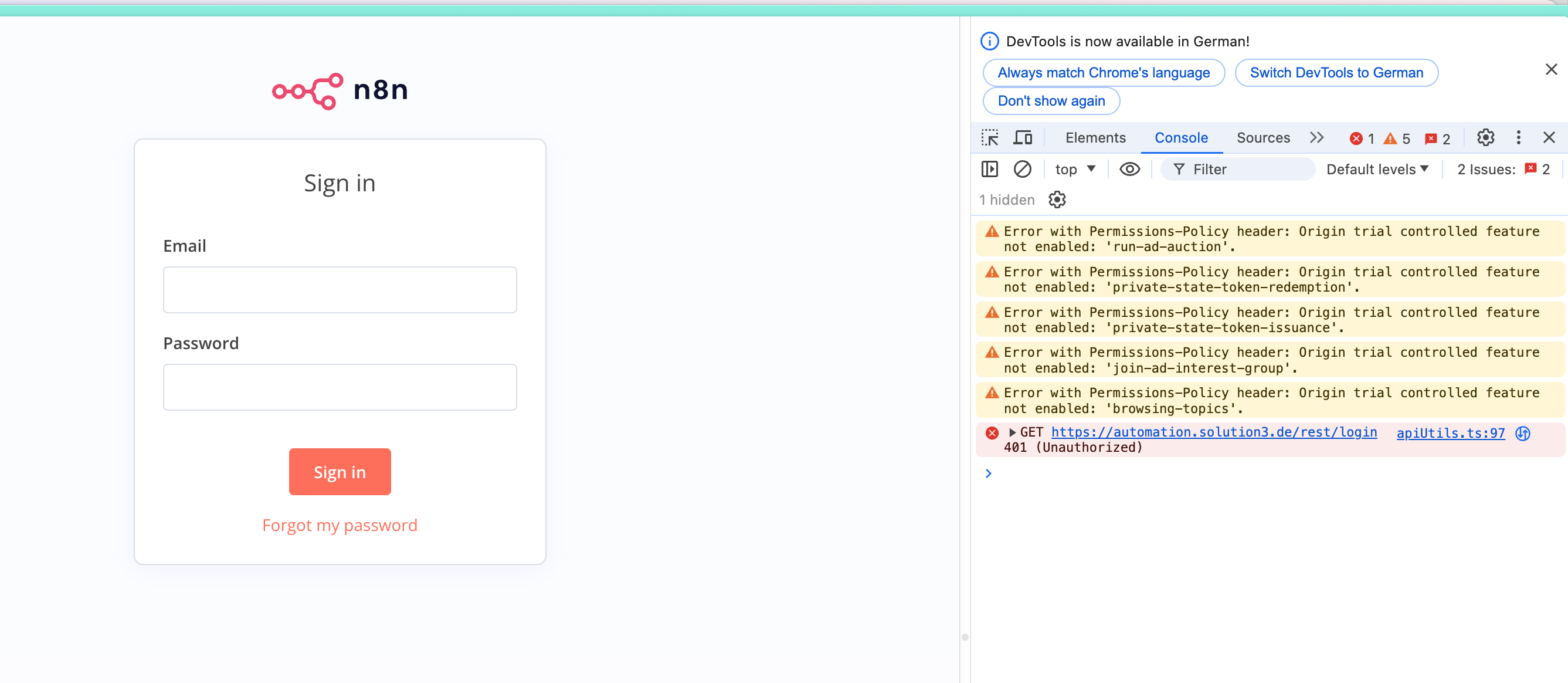Open the Default levels dropdown
Image resolution: width=1568 pixels, height=683 pixels.
[1377, 170]
